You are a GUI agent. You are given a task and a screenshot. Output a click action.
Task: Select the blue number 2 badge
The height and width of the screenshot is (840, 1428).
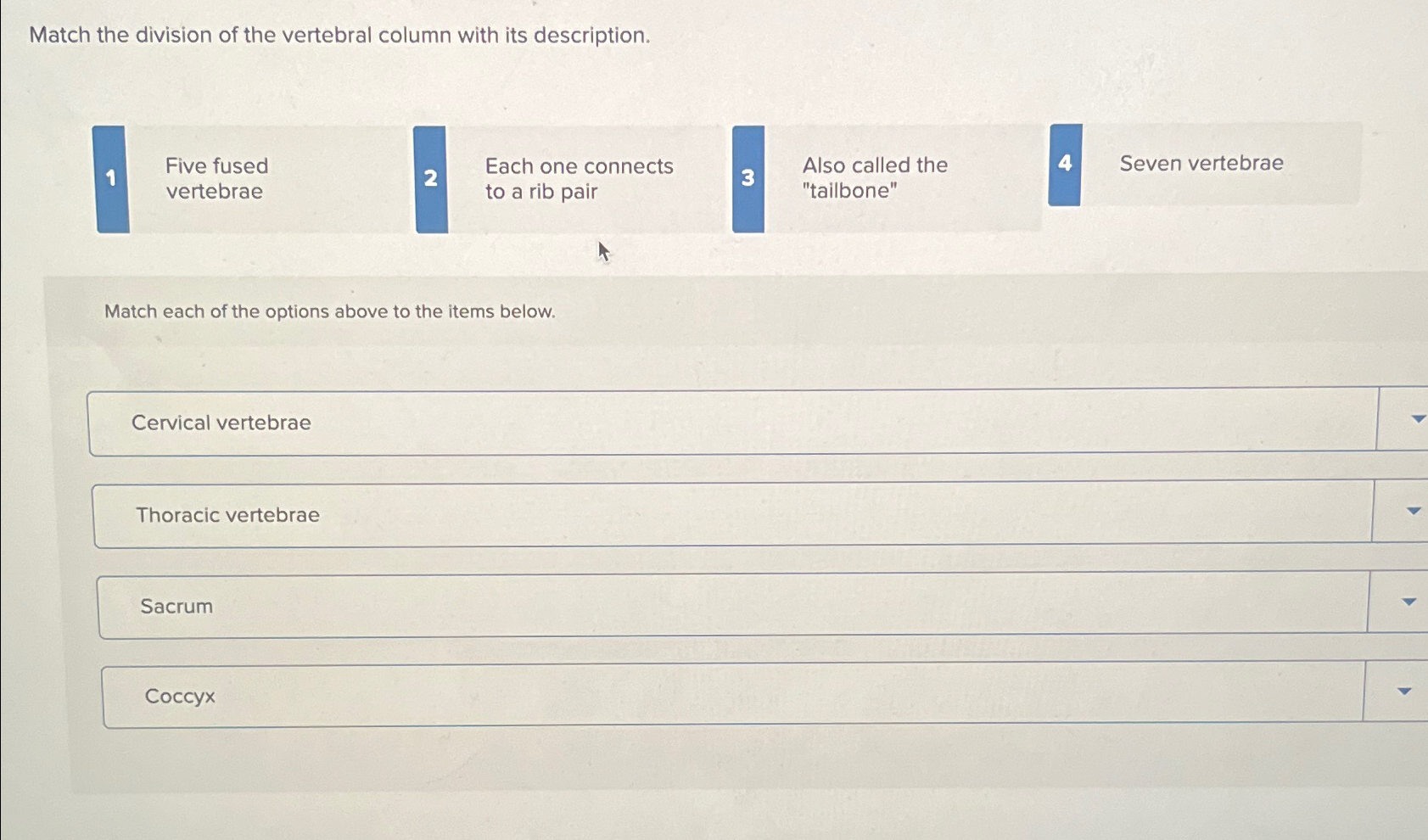429,178
